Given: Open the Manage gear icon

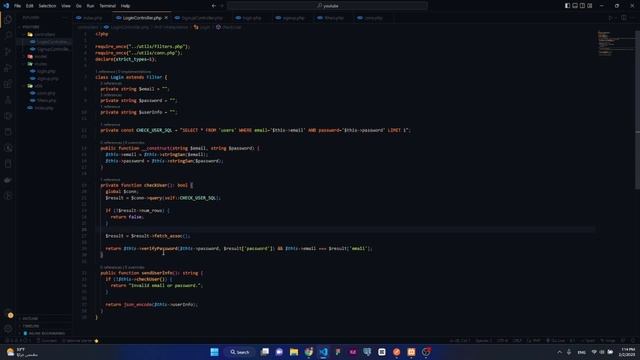Looking at the screenshot, I should coord(8,329).
